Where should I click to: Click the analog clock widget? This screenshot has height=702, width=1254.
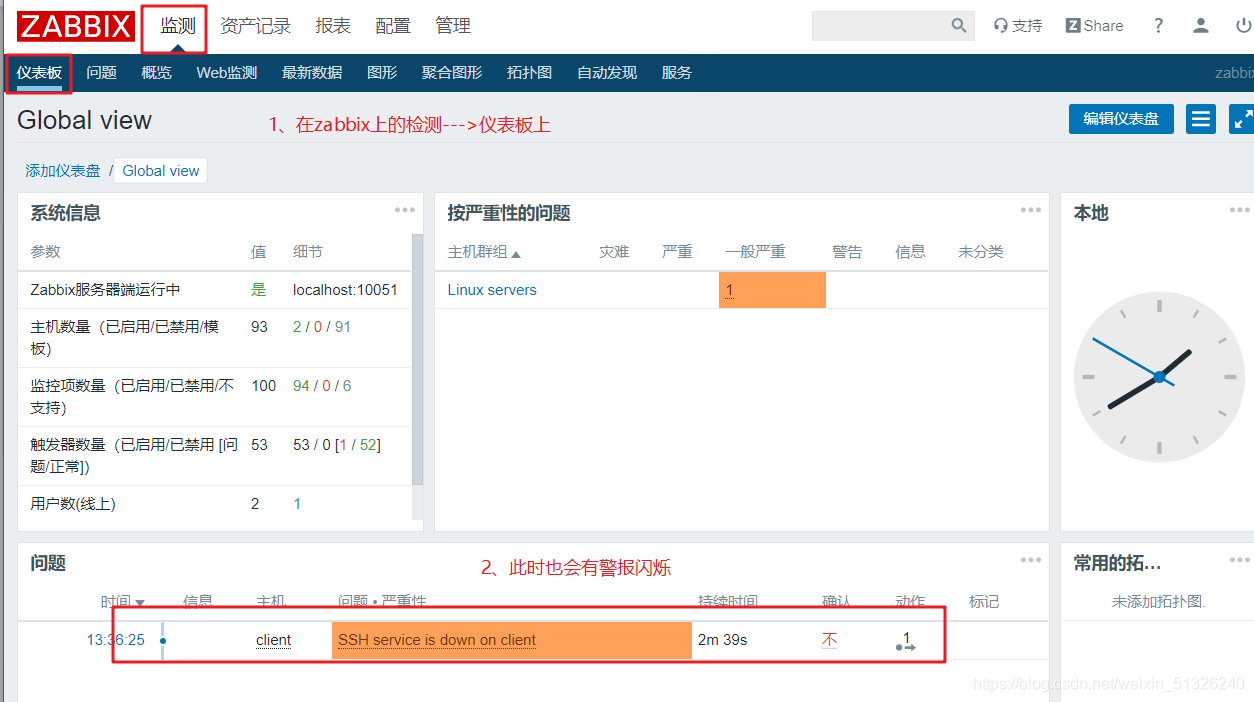tap(1159, 377)
